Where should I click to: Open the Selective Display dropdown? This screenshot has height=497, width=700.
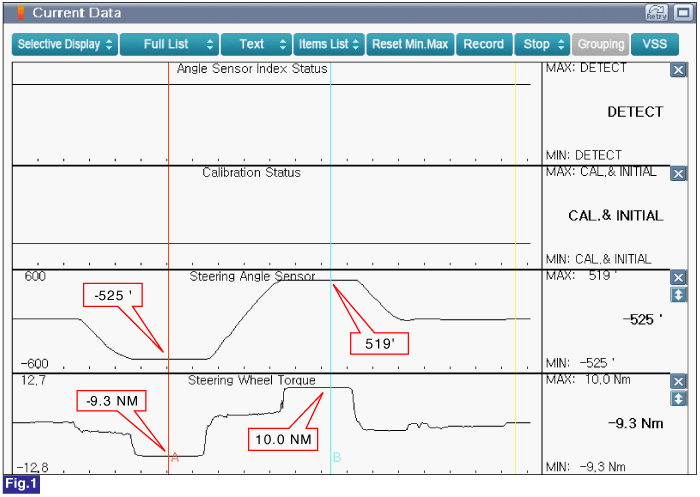click(65, 44)
